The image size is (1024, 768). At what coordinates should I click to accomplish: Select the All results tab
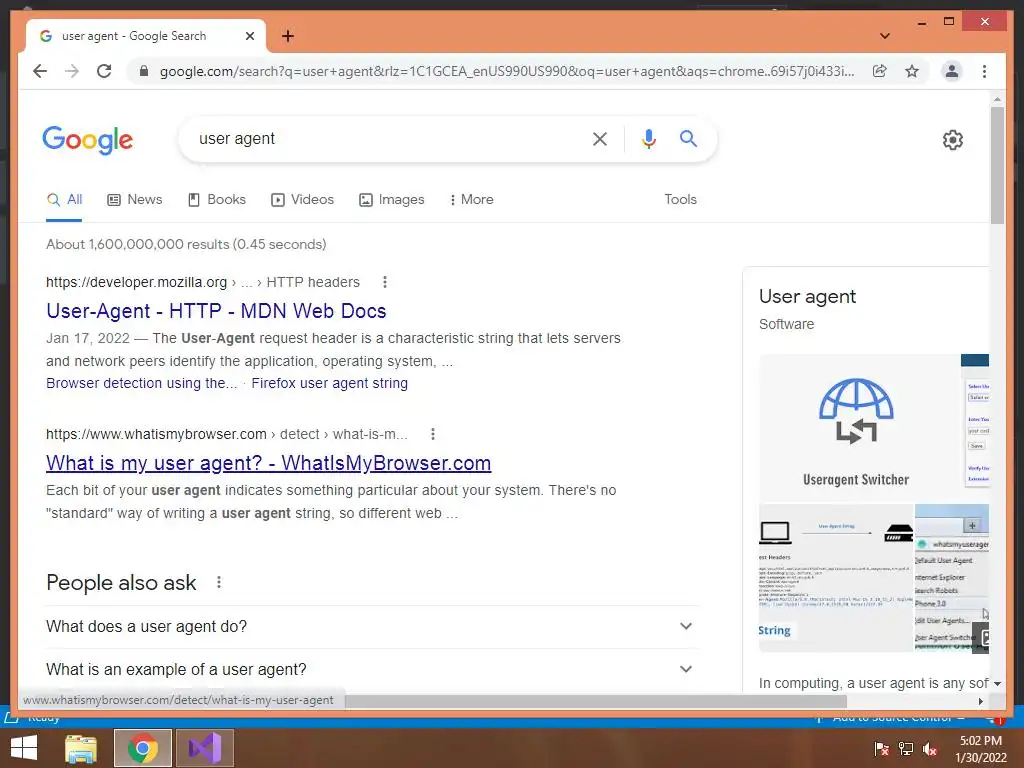[65, 200]
